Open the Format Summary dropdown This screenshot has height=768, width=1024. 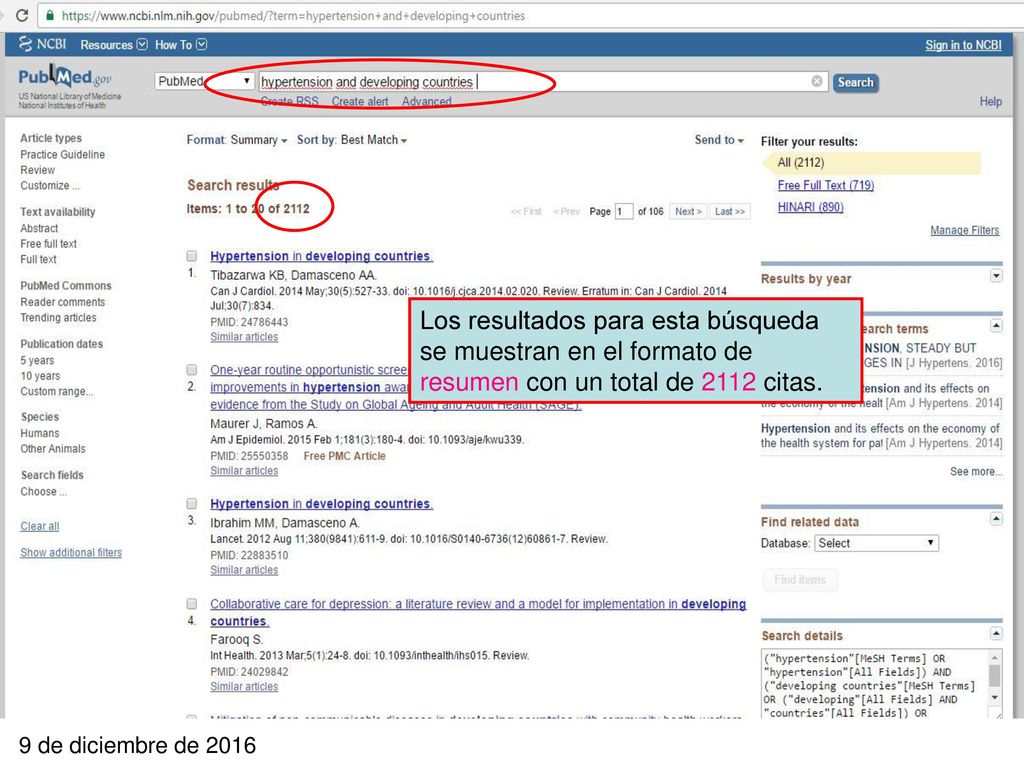tap(236, 140)
